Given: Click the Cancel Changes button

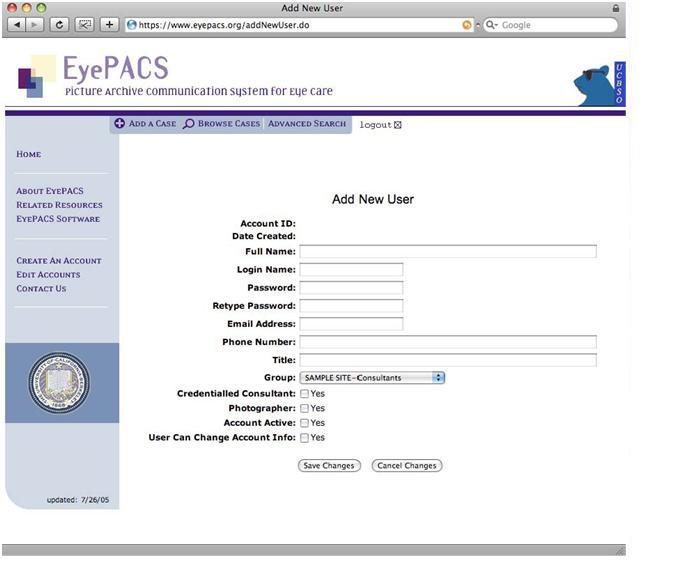Looking at the screenshot, I should [x=407, y=465].
